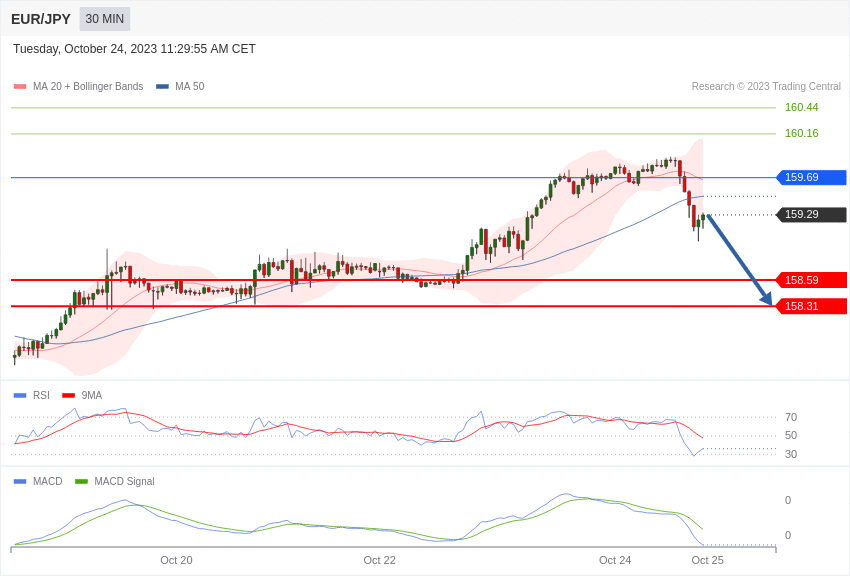Click the 160.16 resistance level label
Image resolution: width=850 pixels, height=576 pixels.
802,133
